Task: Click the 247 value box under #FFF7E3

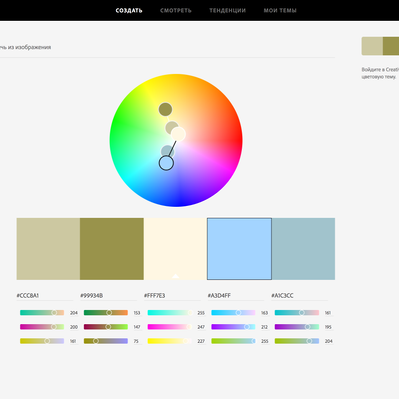Action: click(x=201, y=327)
